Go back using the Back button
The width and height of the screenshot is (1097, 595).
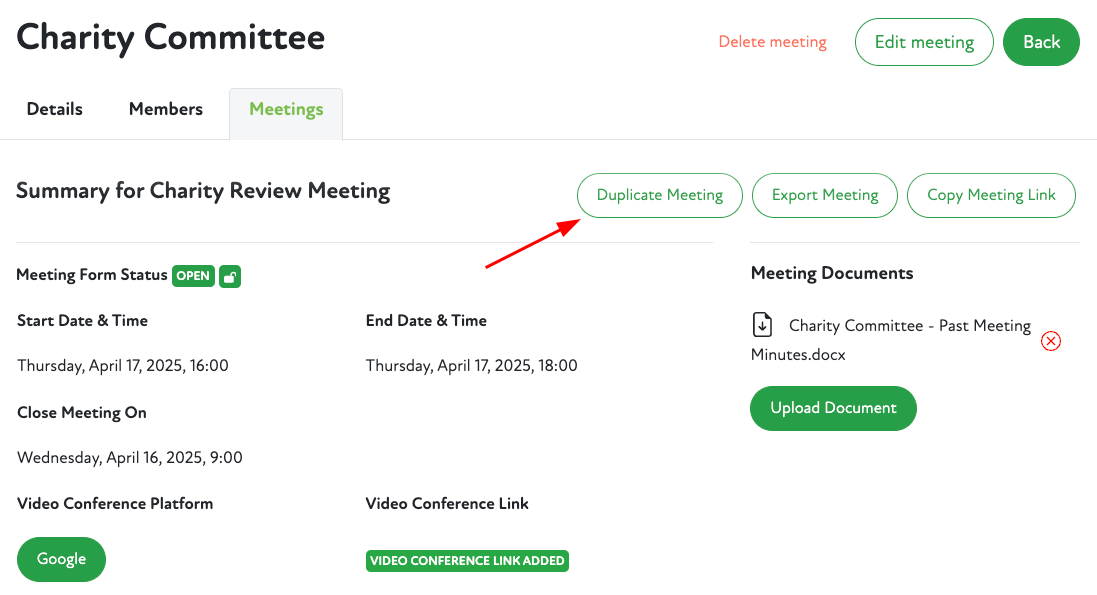point(1041,42)
